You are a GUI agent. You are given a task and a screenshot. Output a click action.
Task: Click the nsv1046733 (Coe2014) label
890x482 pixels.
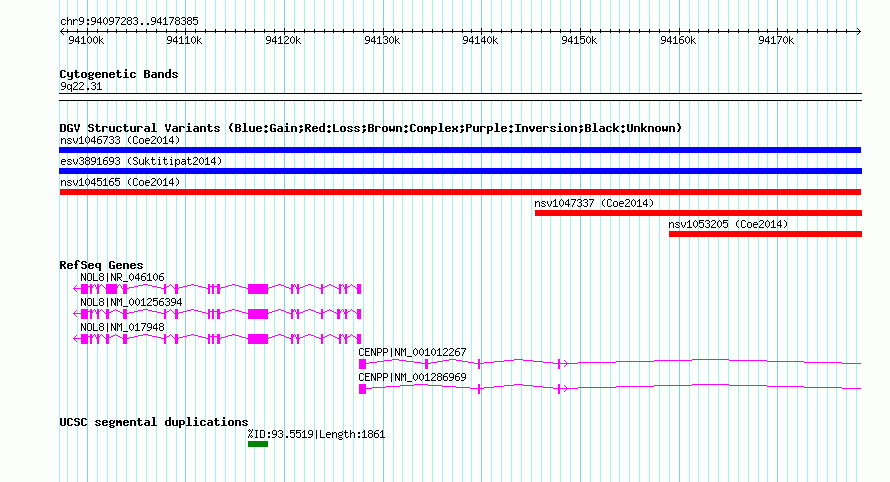120,140
